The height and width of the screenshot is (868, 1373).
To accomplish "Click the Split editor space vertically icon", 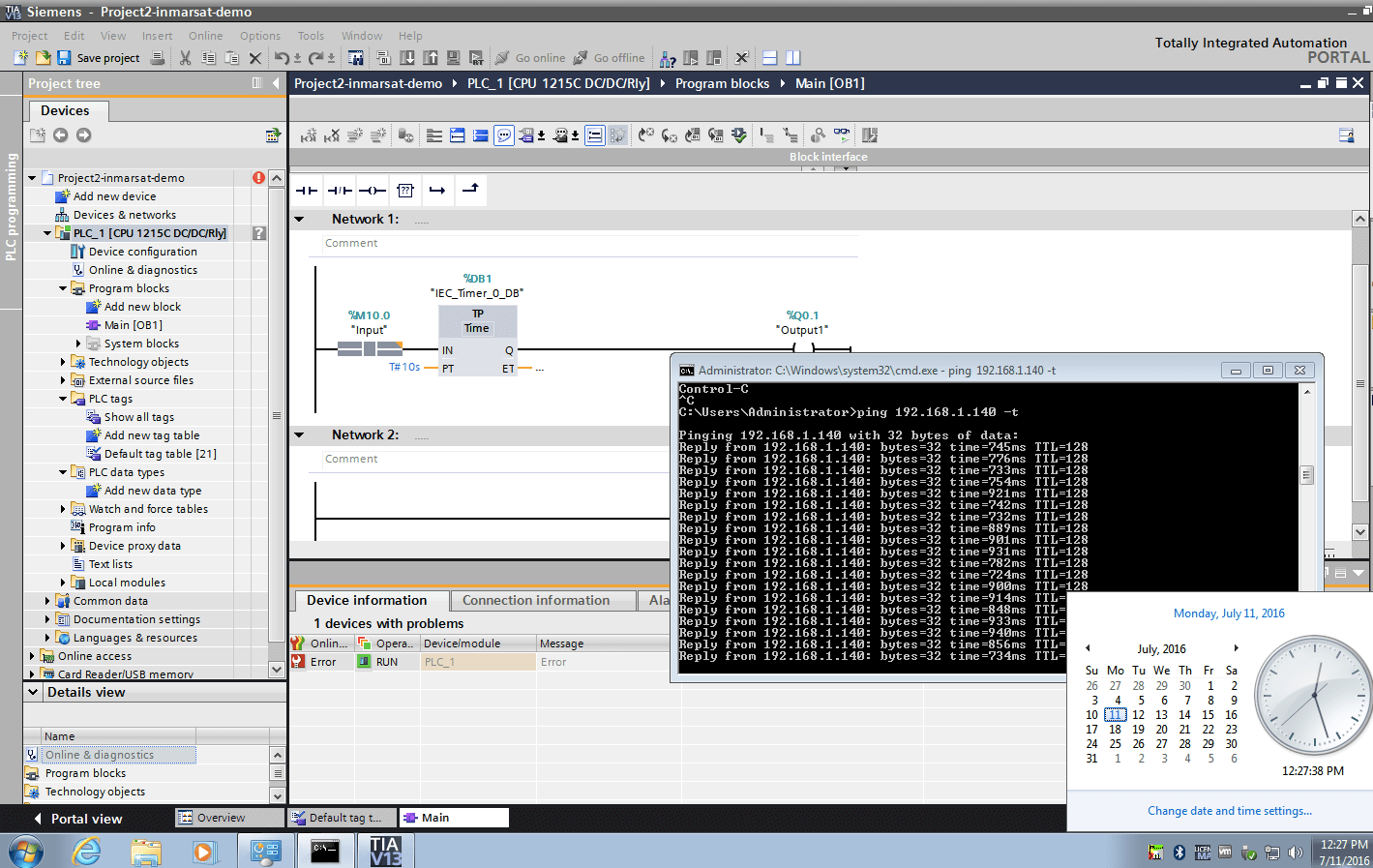I will [793, 58].
